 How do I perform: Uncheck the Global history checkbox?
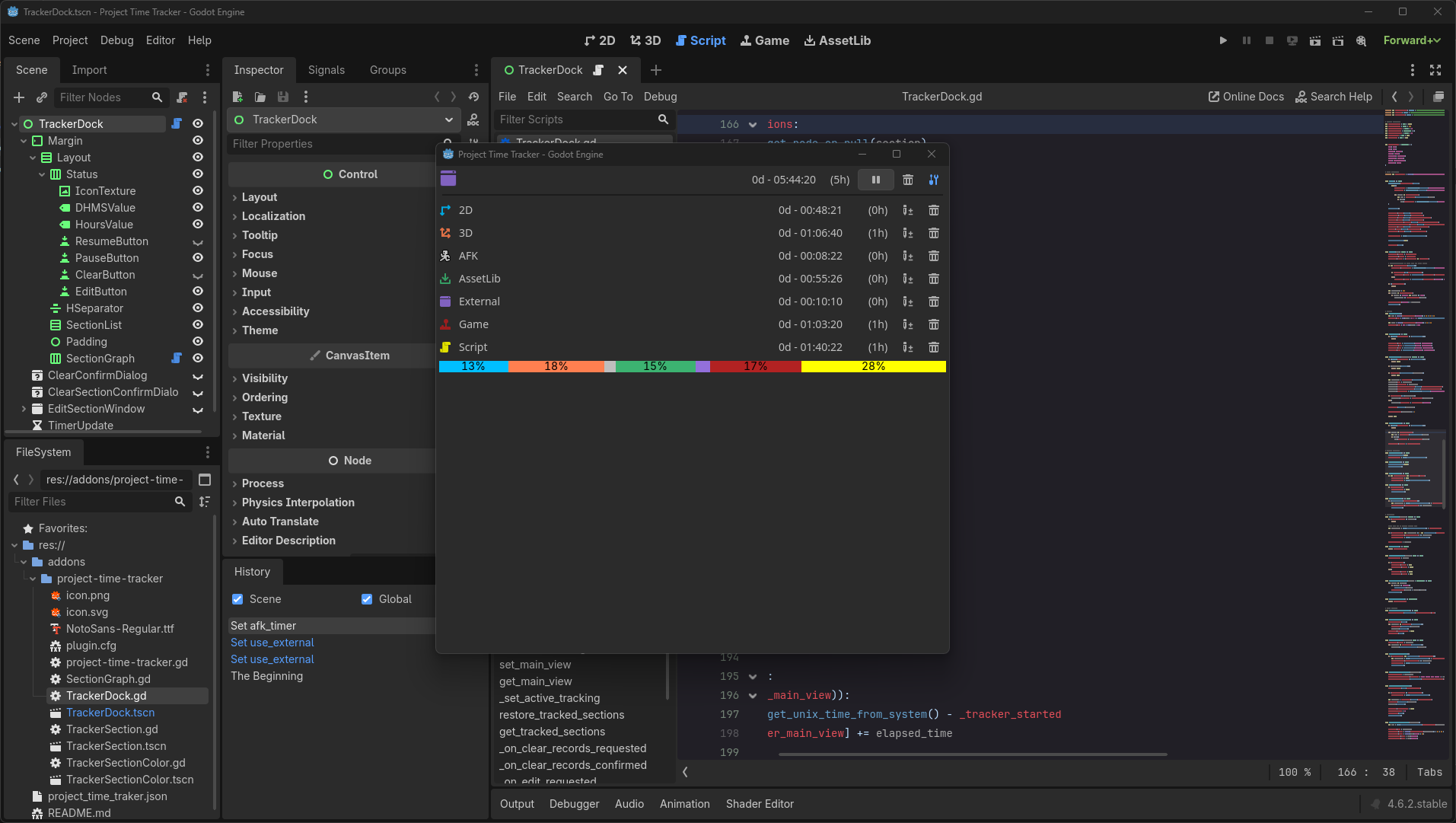(367, 599)
